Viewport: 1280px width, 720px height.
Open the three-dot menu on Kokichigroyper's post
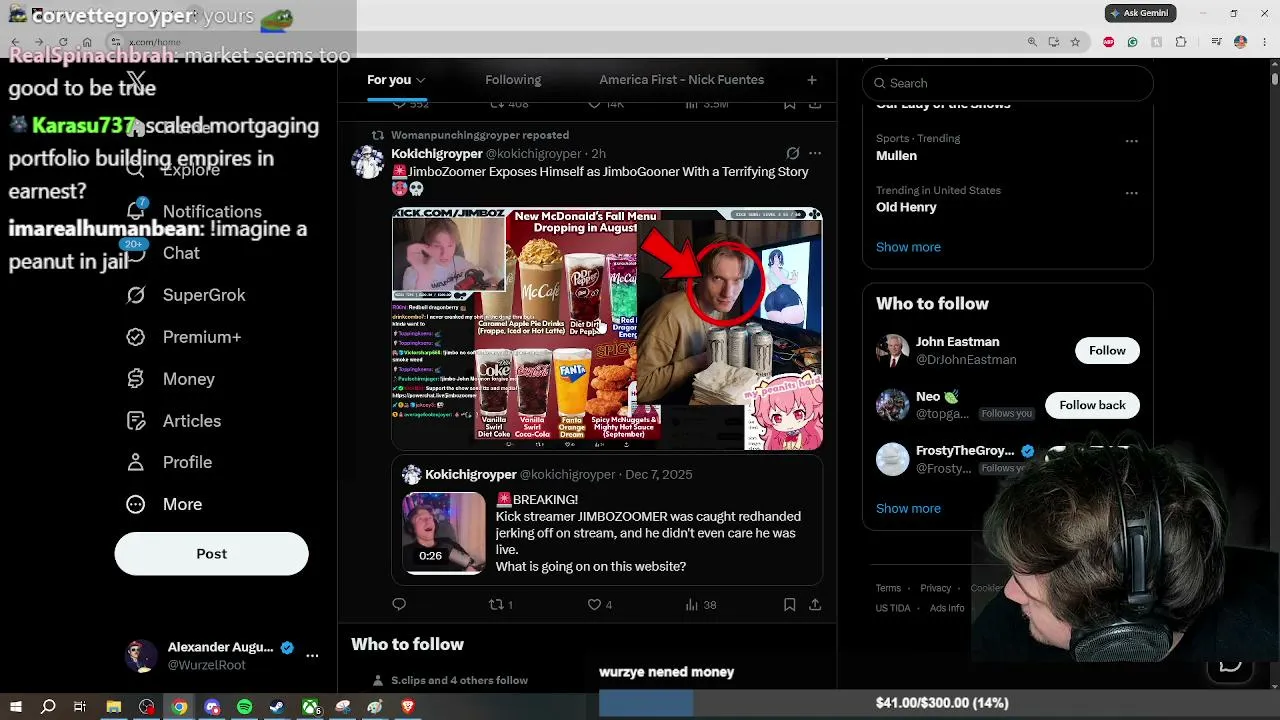815,153
